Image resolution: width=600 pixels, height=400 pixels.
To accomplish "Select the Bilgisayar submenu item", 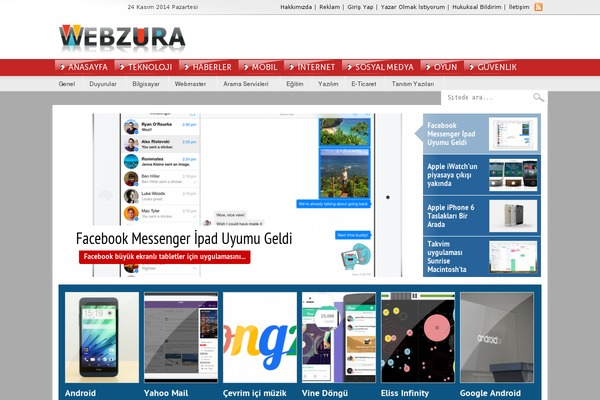I will point(146,84).
